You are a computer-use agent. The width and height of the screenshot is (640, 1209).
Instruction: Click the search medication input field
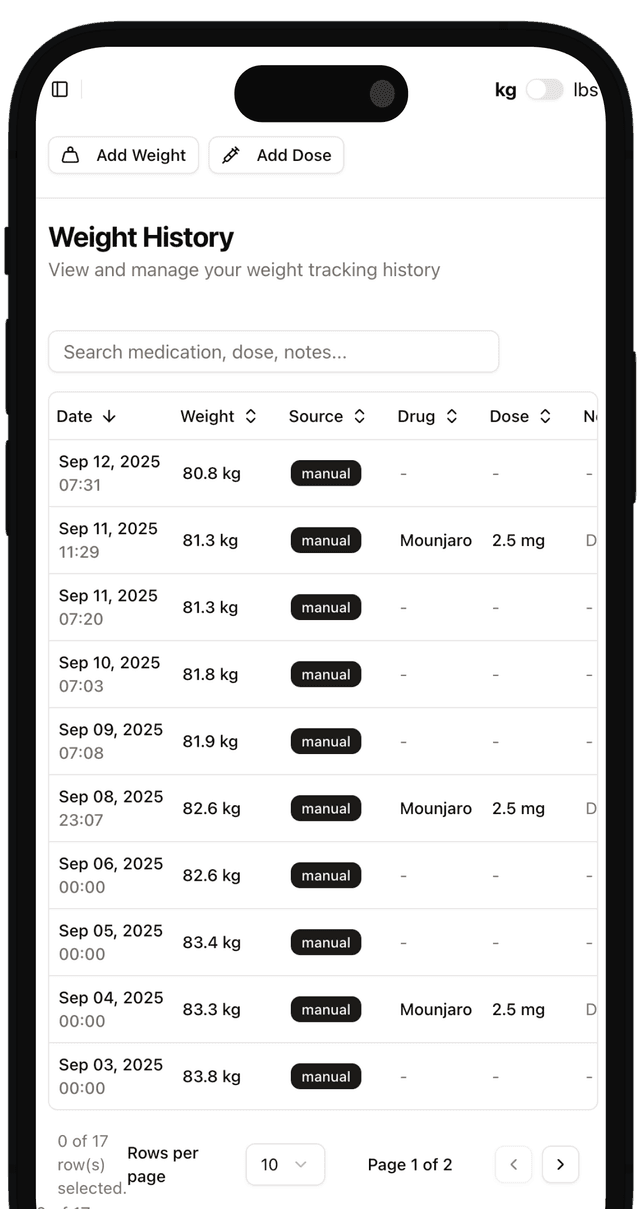click(x=274, y=351)
